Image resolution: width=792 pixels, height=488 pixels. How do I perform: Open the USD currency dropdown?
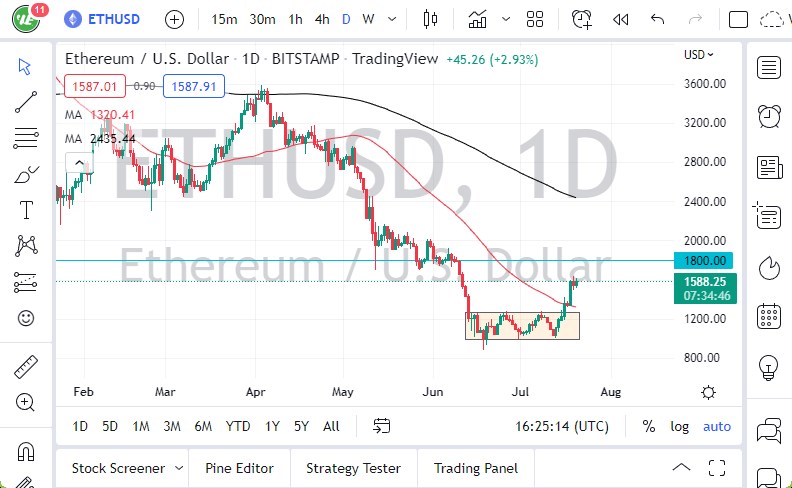(x=698, y=55)
